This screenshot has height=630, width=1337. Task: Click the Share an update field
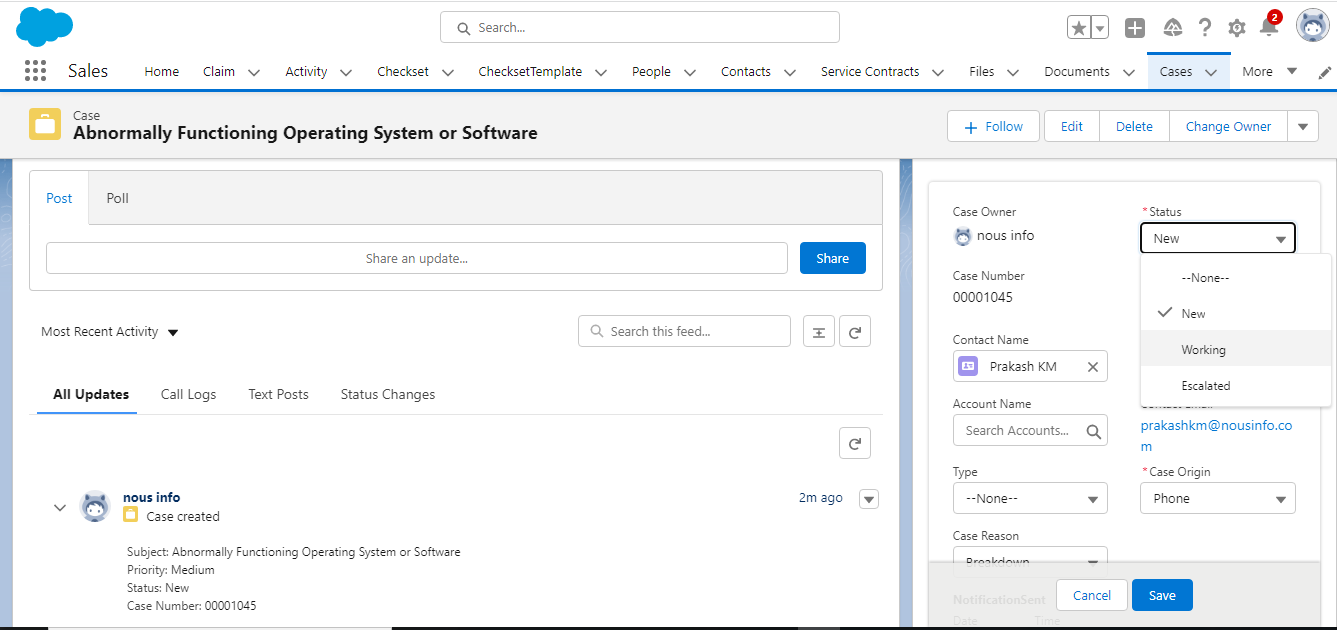417,258
